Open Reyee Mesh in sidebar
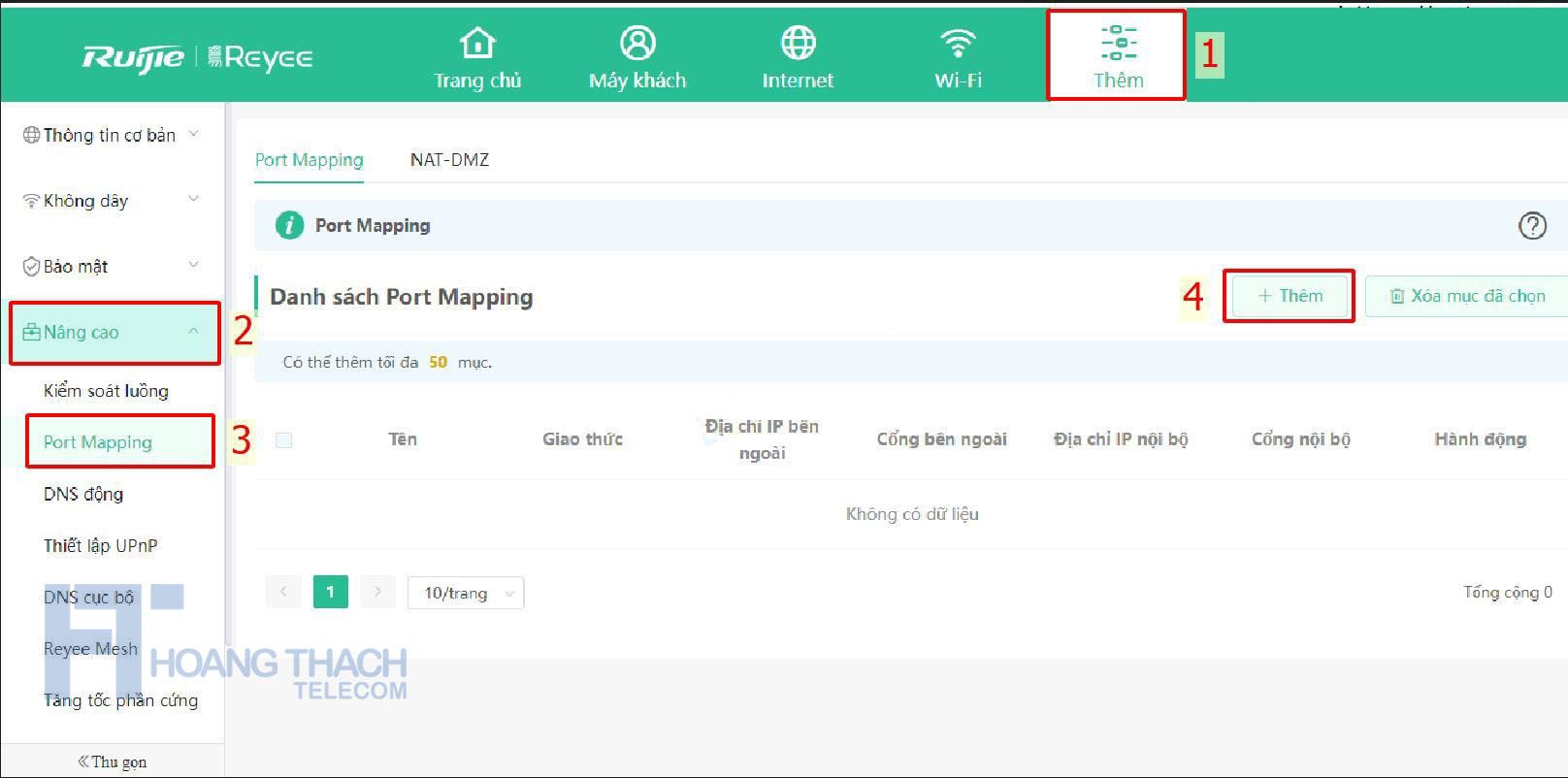Viewport: 1568px width, 778px height. 90,649
